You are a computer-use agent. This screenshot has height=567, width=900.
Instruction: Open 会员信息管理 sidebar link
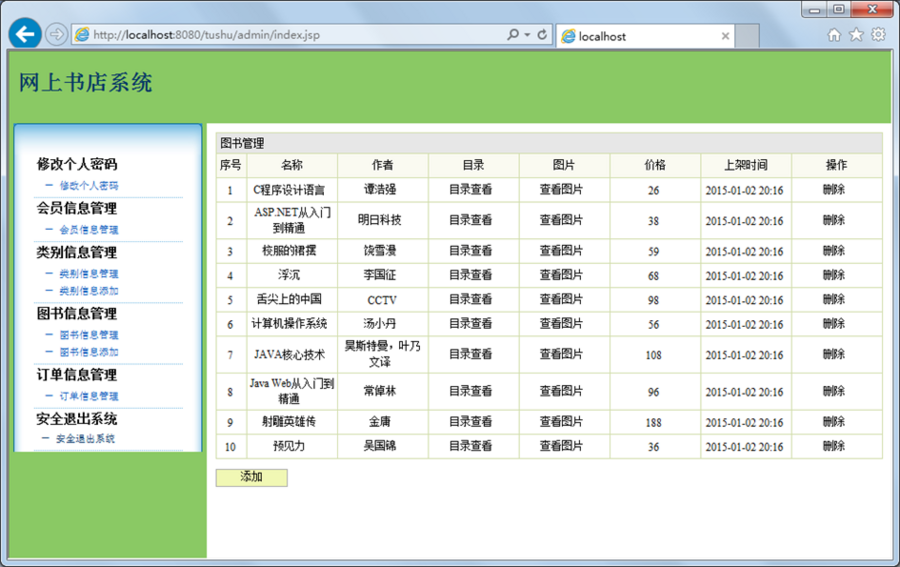coord(89,230)
